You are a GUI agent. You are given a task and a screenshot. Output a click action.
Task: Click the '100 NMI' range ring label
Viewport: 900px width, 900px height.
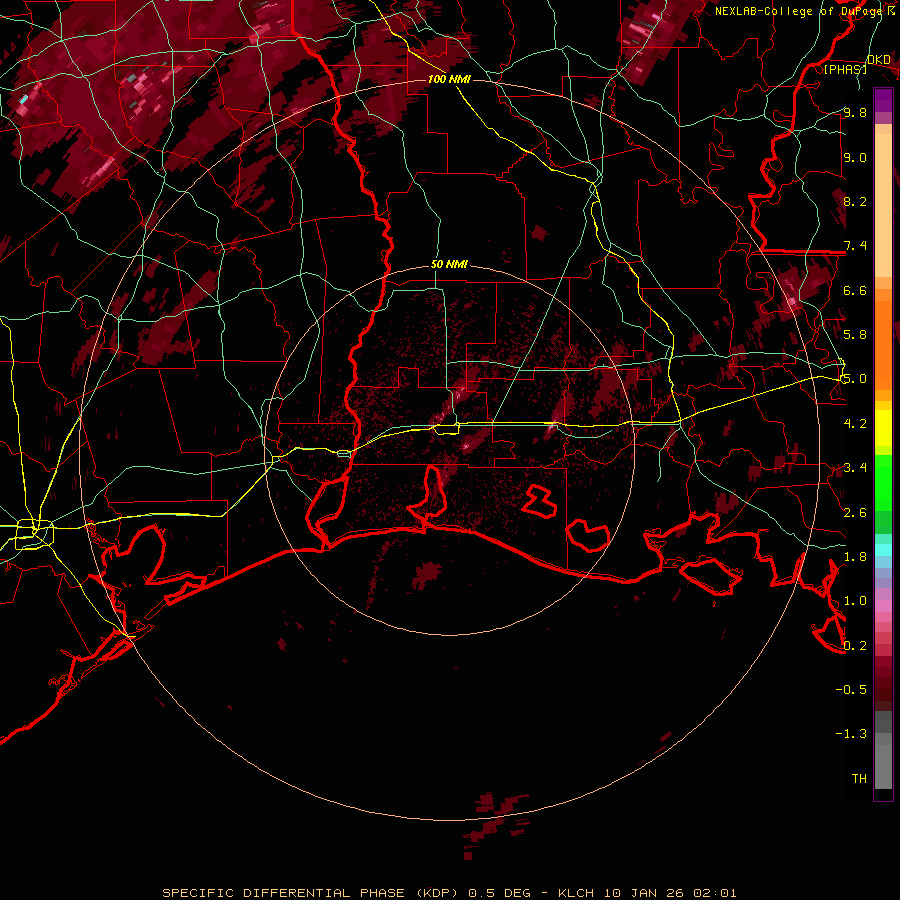[x=449, y=79]
